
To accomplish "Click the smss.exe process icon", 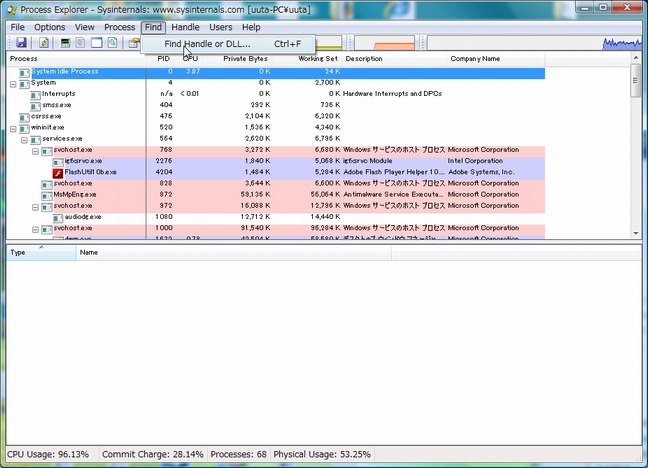I will (x=36, y=107).
